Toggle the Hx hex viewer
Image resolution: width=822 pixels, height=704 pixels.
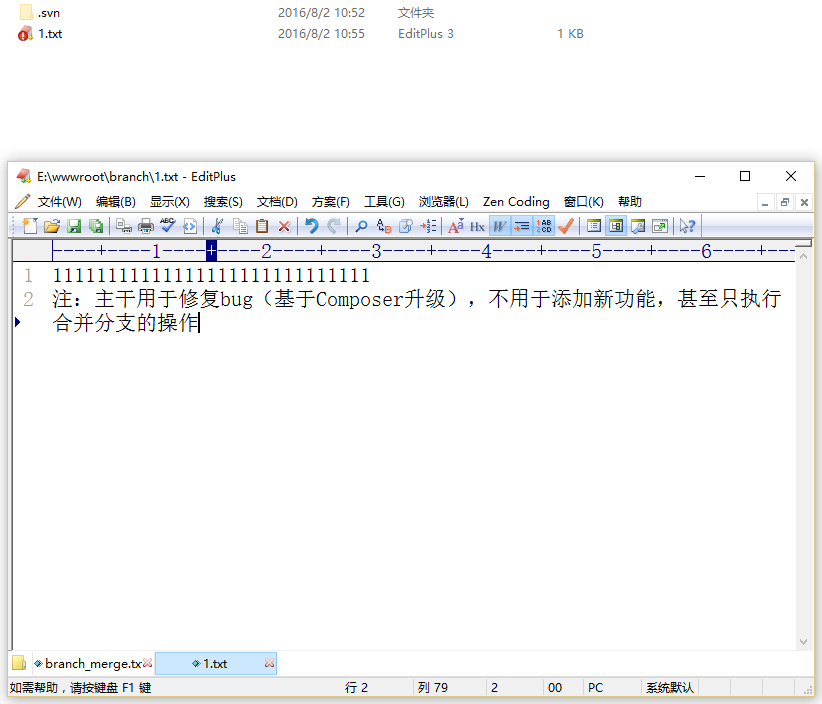coord(477,226)
